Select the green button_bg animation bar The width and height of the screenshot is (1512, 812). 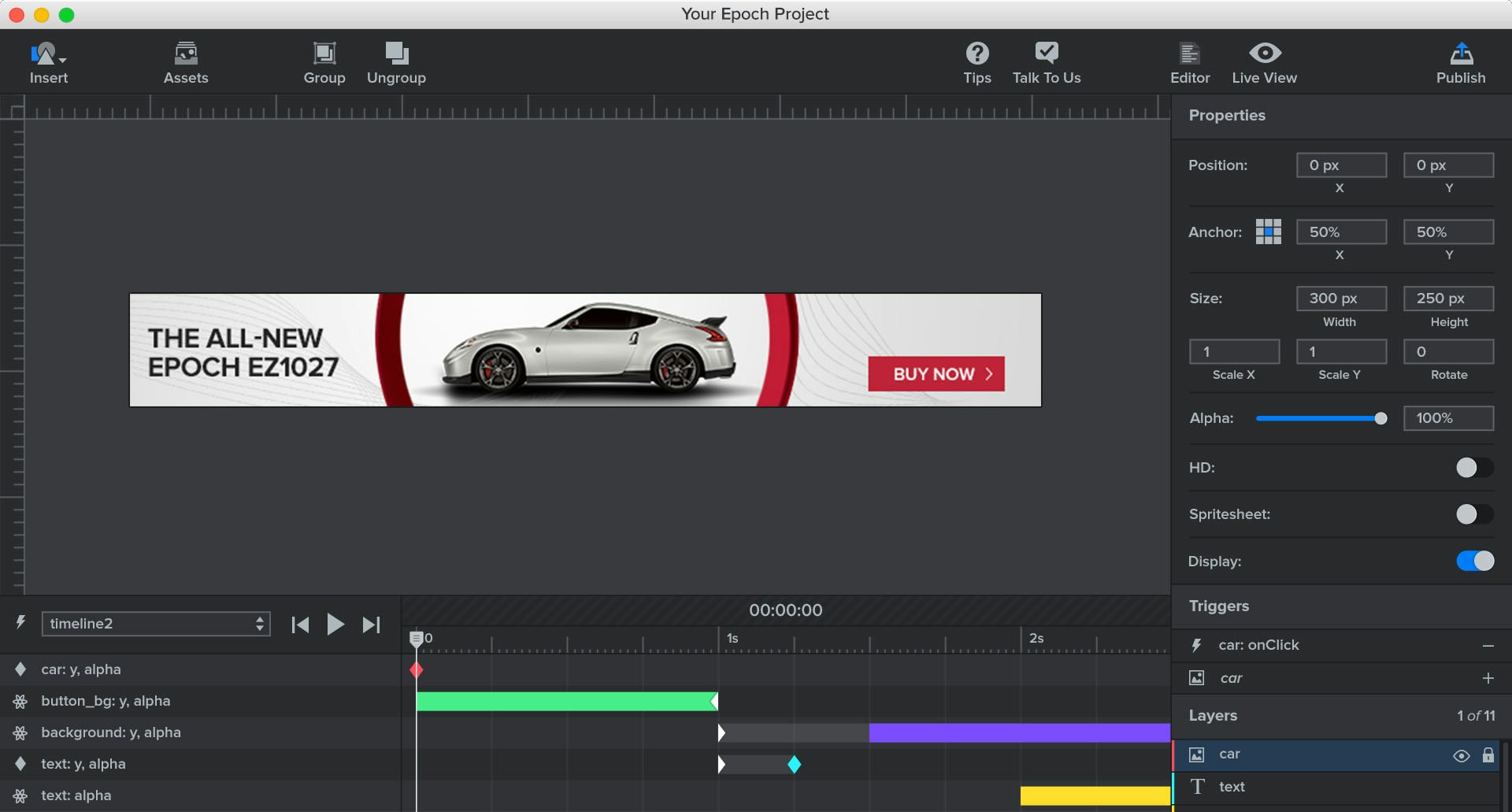tap(567, 701)
